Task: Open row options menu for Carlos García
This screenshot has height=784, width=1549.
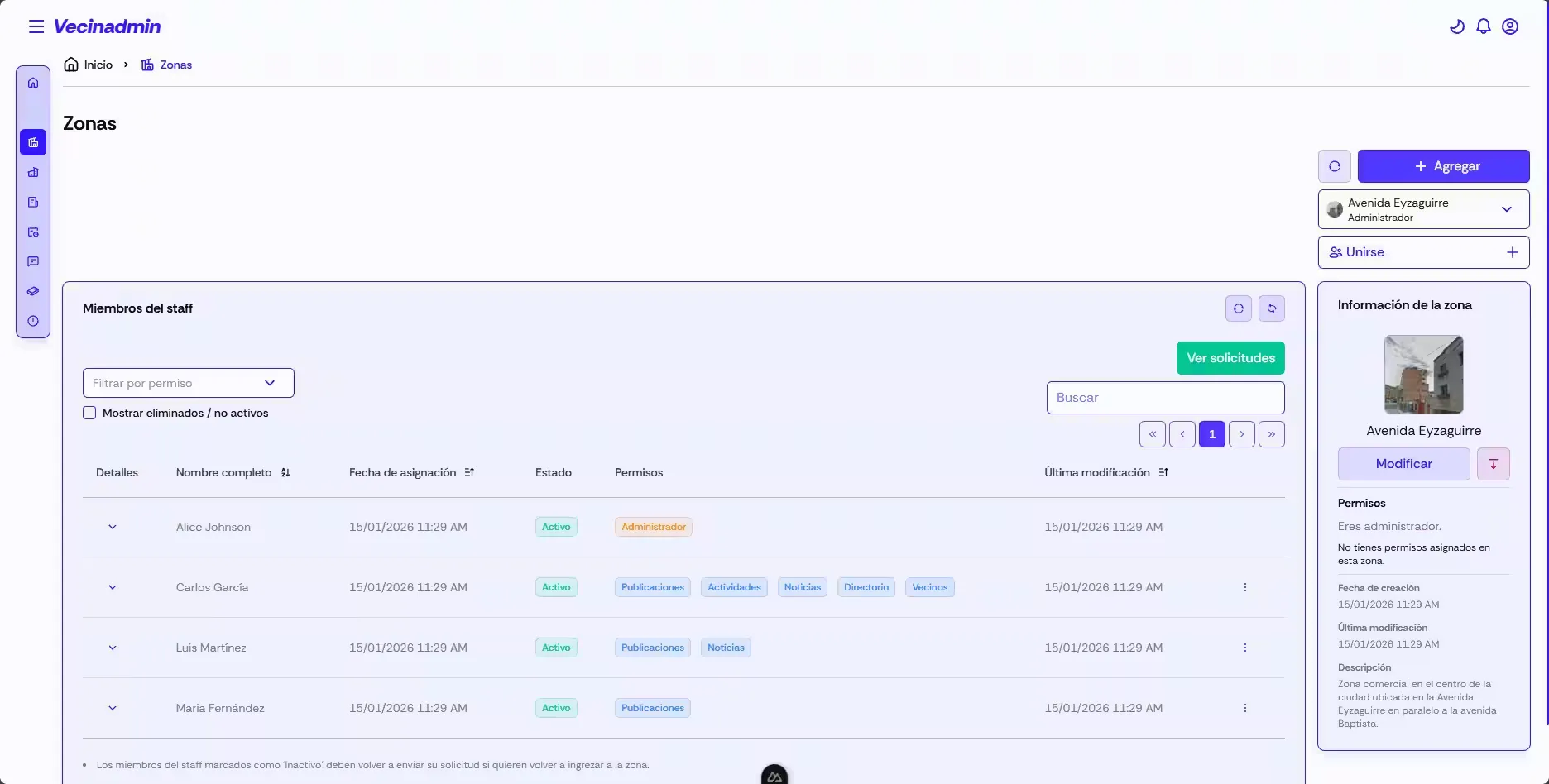Action: pos(1244,587)
